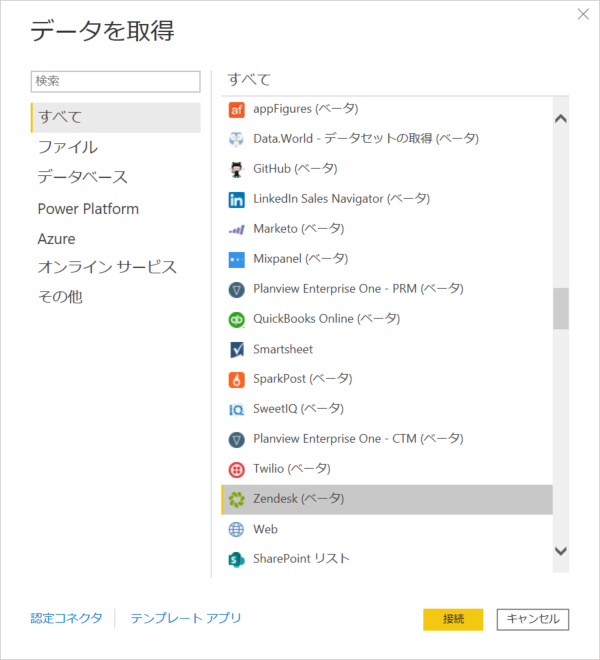
Task: Open the テンプレート アプリ link
Action: tap(186, 618)
